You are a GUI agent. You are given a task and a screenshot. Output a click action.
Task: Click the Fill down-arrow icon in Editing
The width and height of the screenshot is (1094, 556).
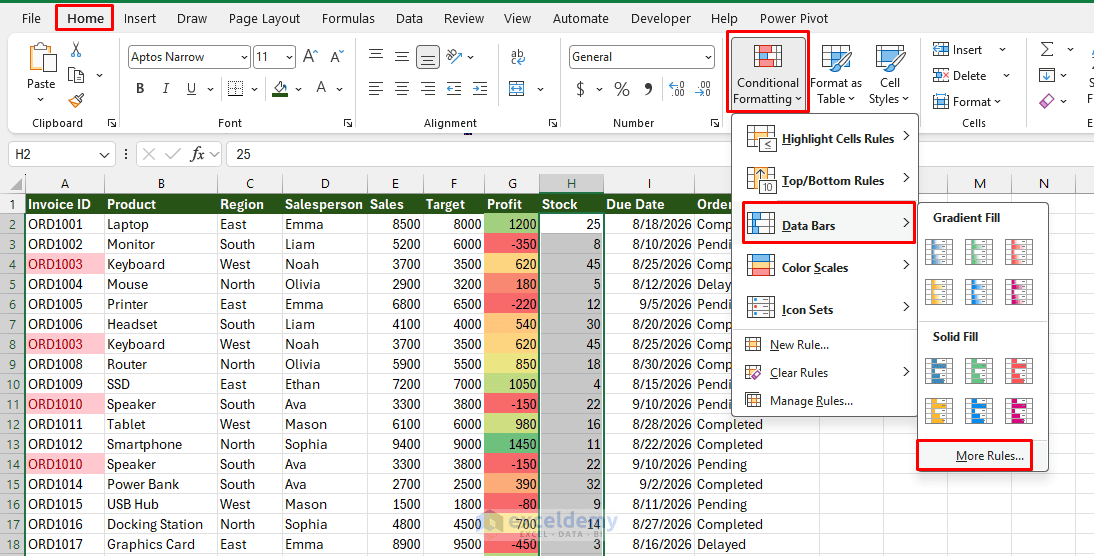[x=1047, y=75]
